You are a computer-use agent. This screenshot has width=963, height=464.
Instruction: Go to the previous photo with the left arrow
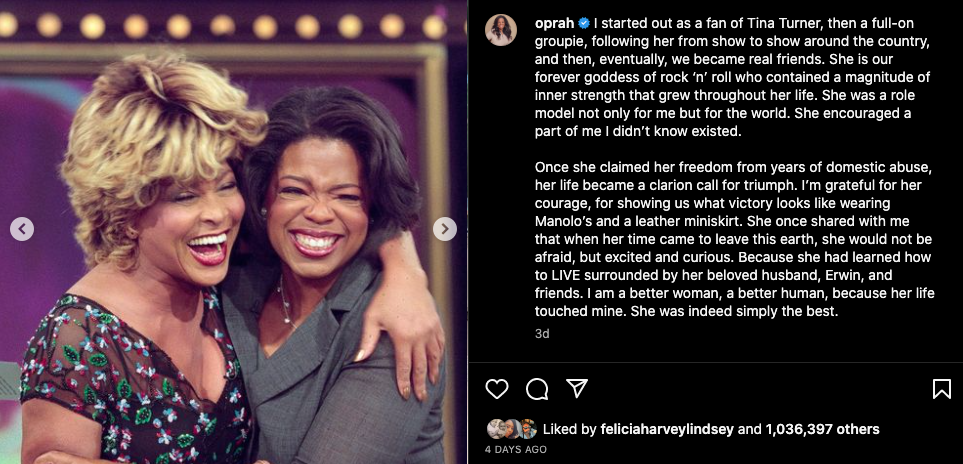pos(22,229)
